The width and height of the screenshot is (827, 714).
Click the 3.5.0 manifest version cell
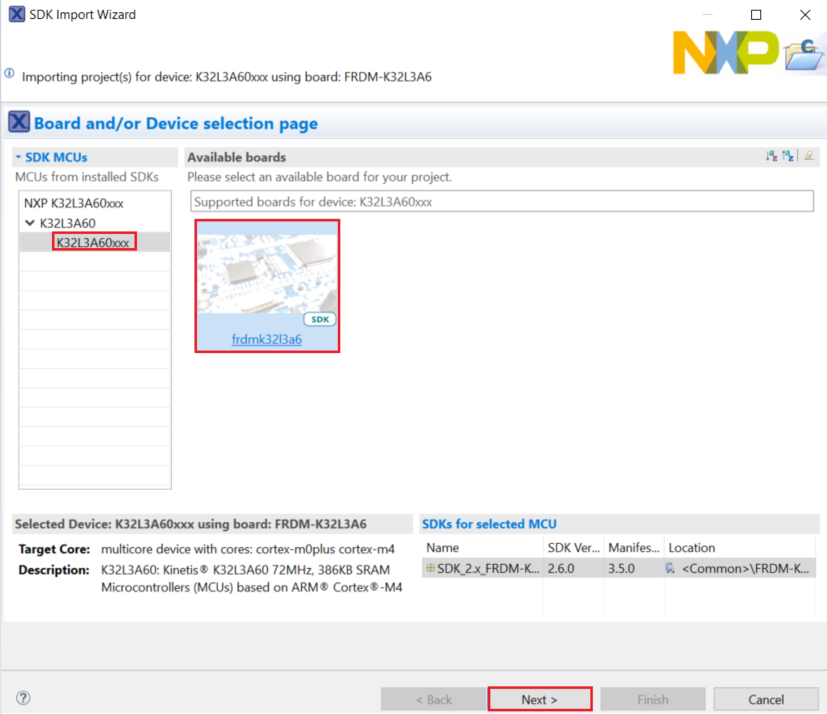(x=621, y=568)
